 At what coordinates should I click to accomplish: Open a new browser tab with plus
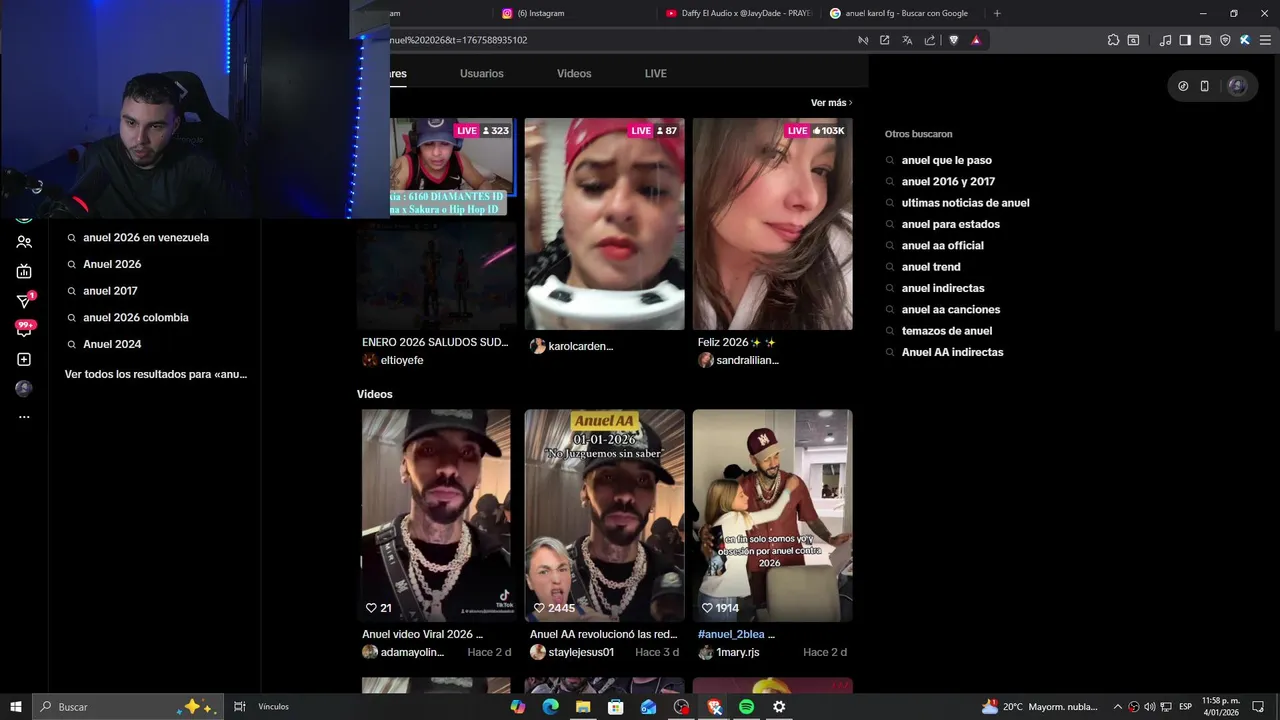point(997,13)
